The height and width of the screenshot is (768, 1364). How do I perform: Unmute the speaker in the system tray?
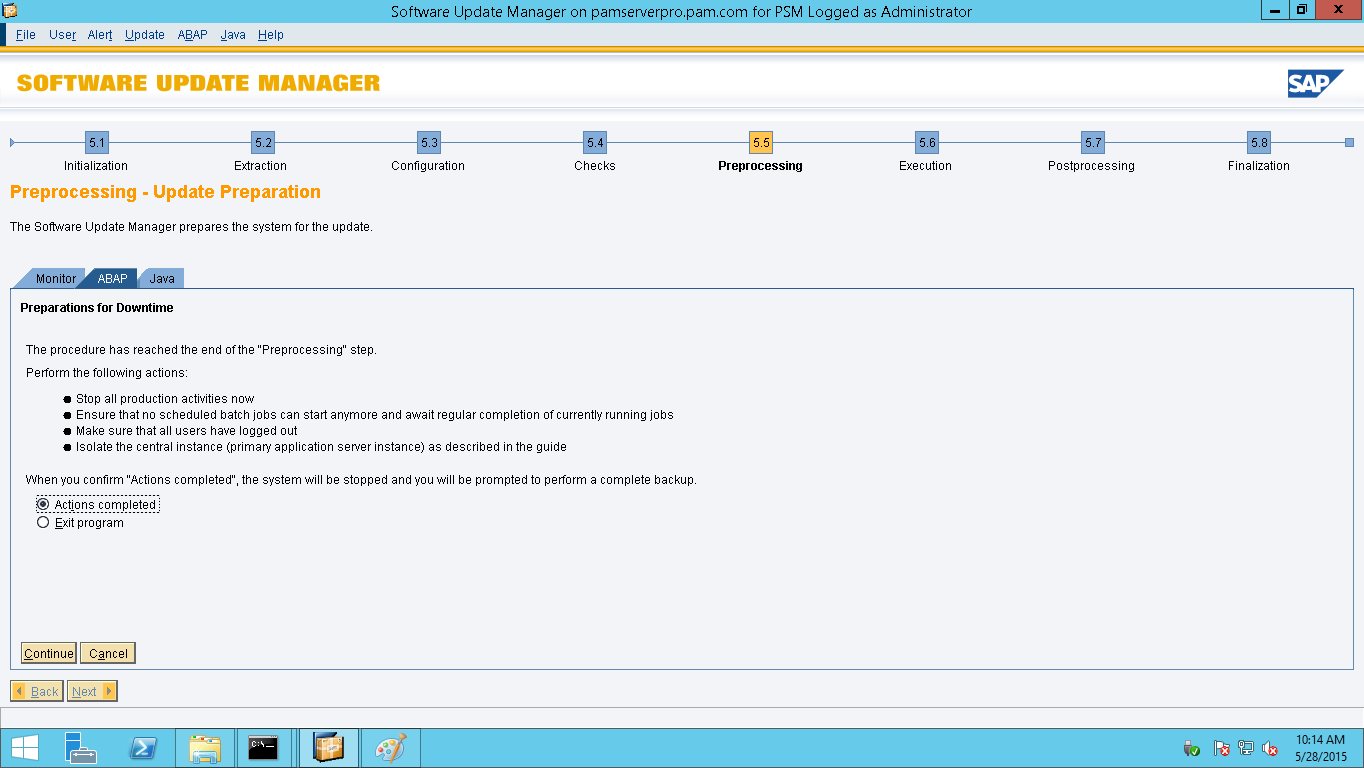coord(1270,748)
